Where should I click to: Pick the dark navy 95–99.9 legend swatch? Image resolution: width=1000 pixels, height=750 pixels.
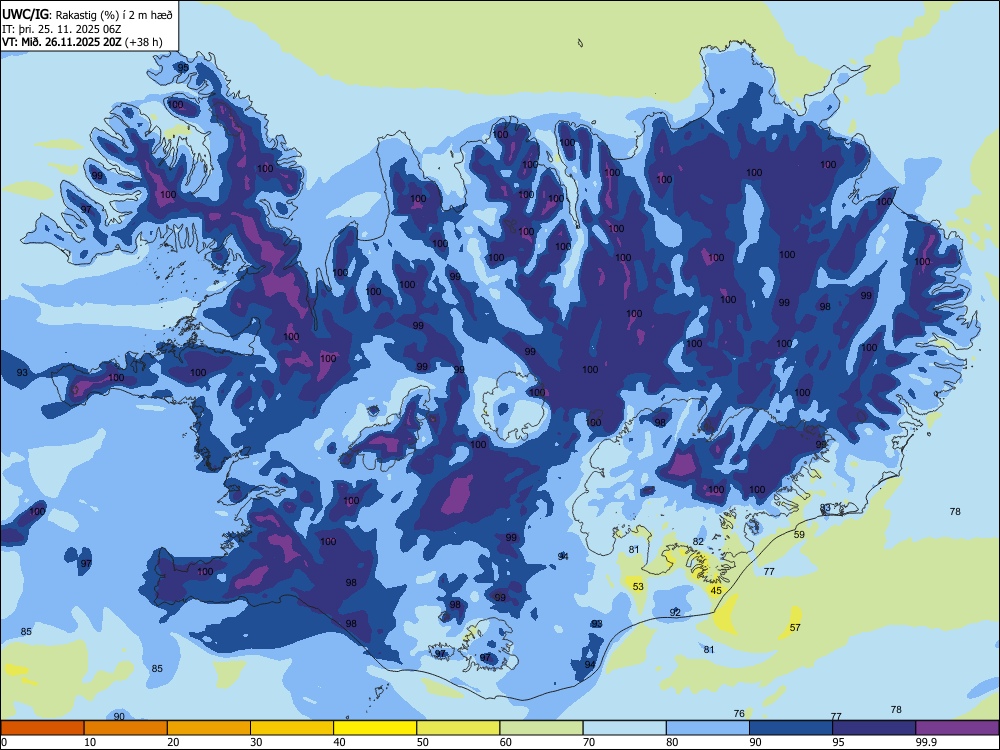coord(874,728)
